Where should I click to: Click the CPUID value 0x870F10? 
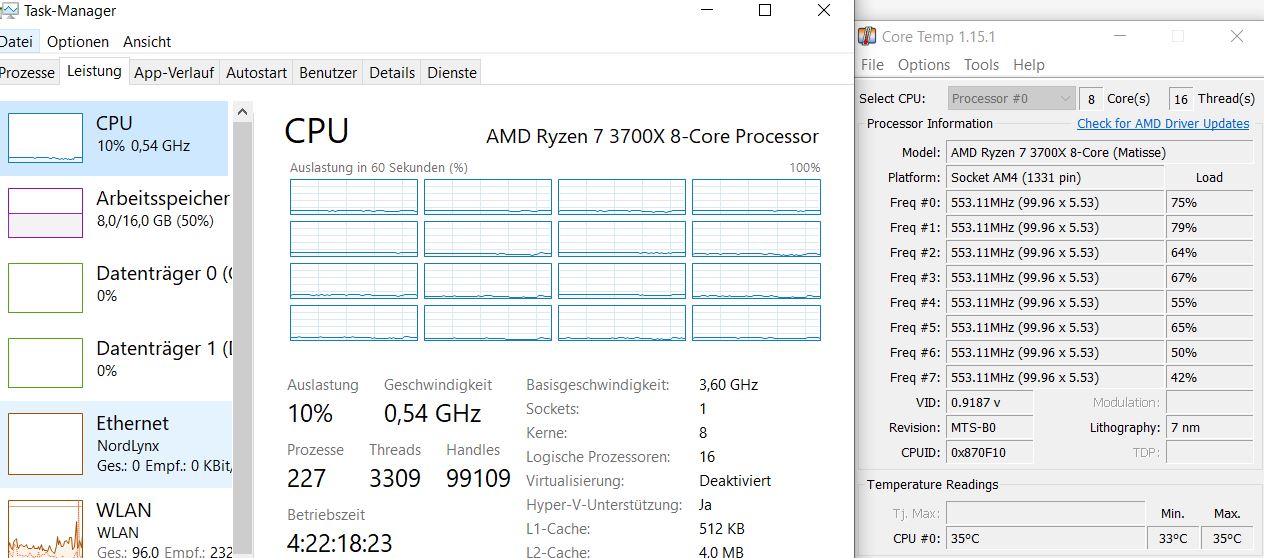pyautogui.click(x=989, y=452)
